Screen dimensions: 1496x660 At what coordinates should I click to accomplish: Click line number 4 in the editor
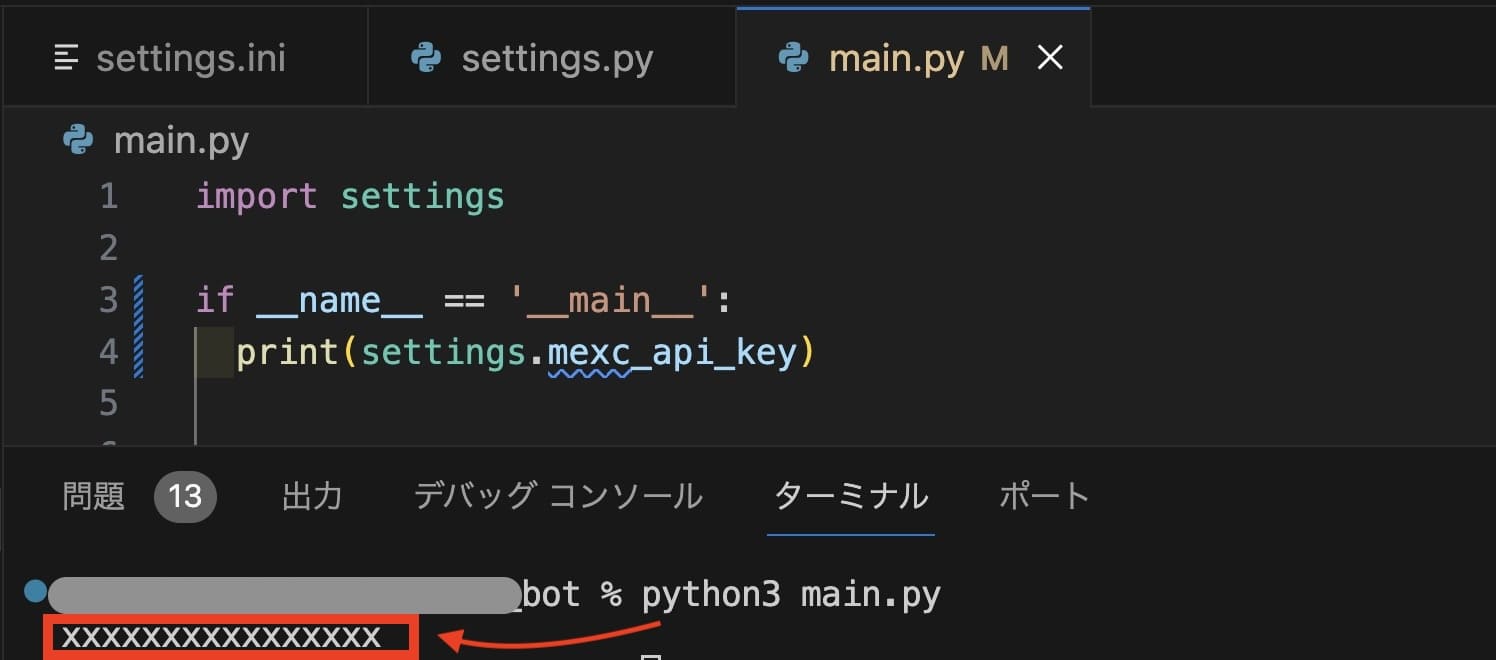(x=108, y=351)
